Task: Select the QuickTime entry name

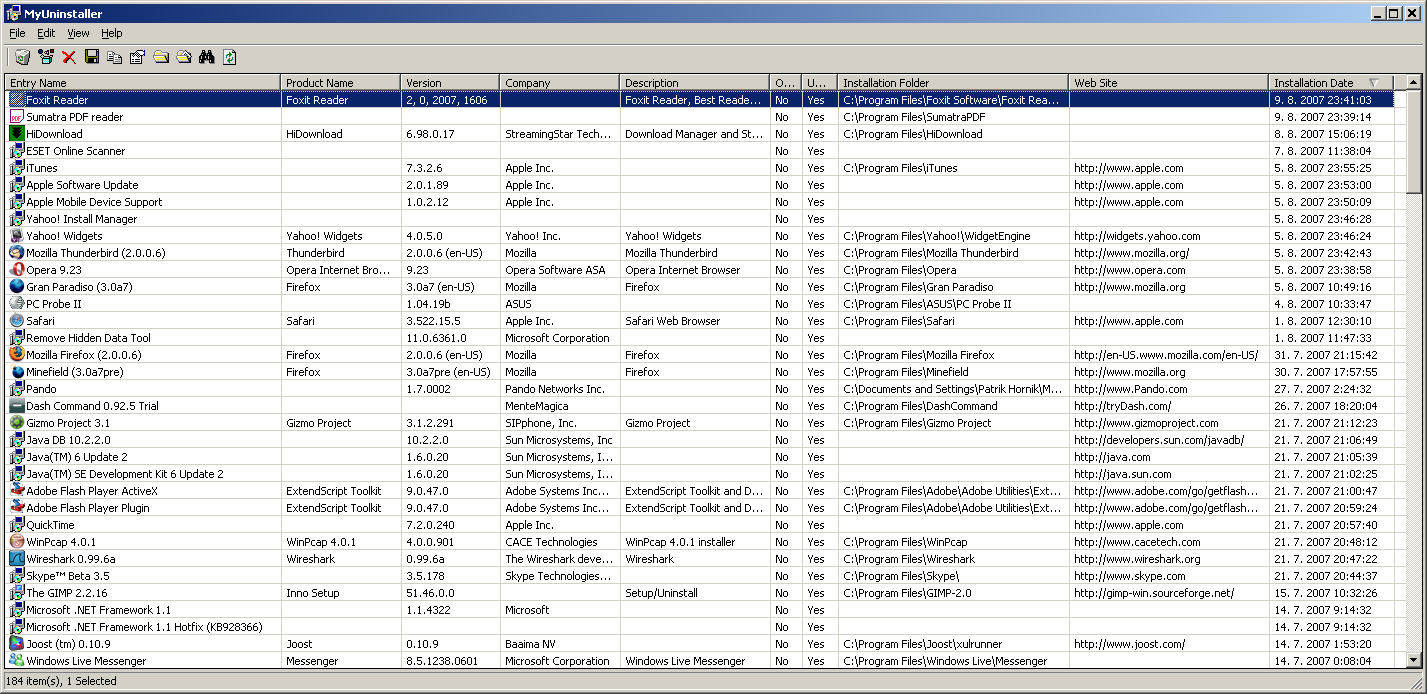Action: (50, 525)
